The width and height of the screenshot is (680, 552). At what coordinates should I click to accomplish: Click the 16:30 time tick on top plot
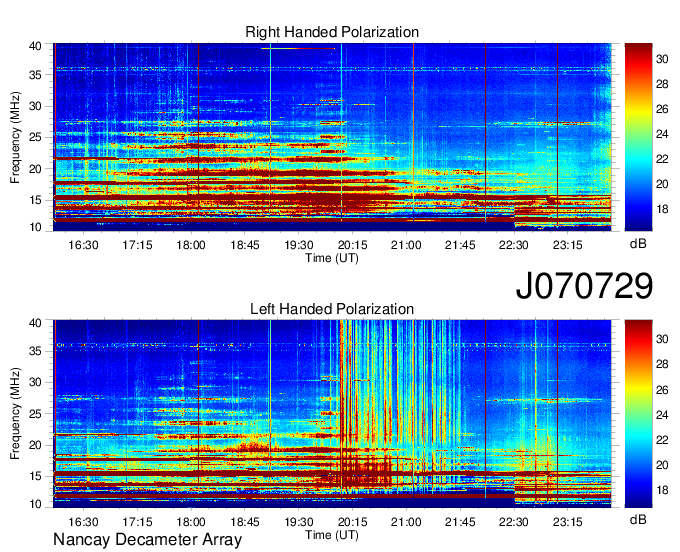(83, 245)
